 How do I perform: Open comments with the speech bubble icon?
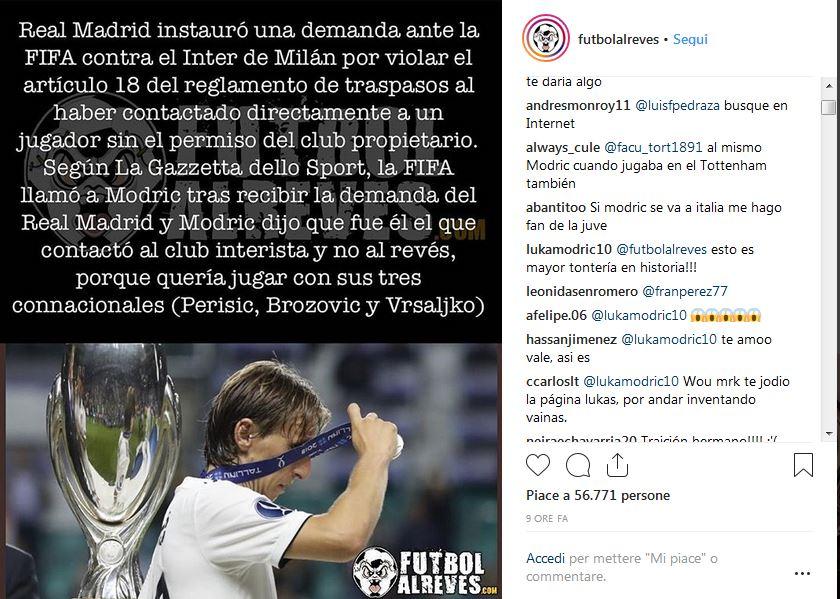pos(578,465)
